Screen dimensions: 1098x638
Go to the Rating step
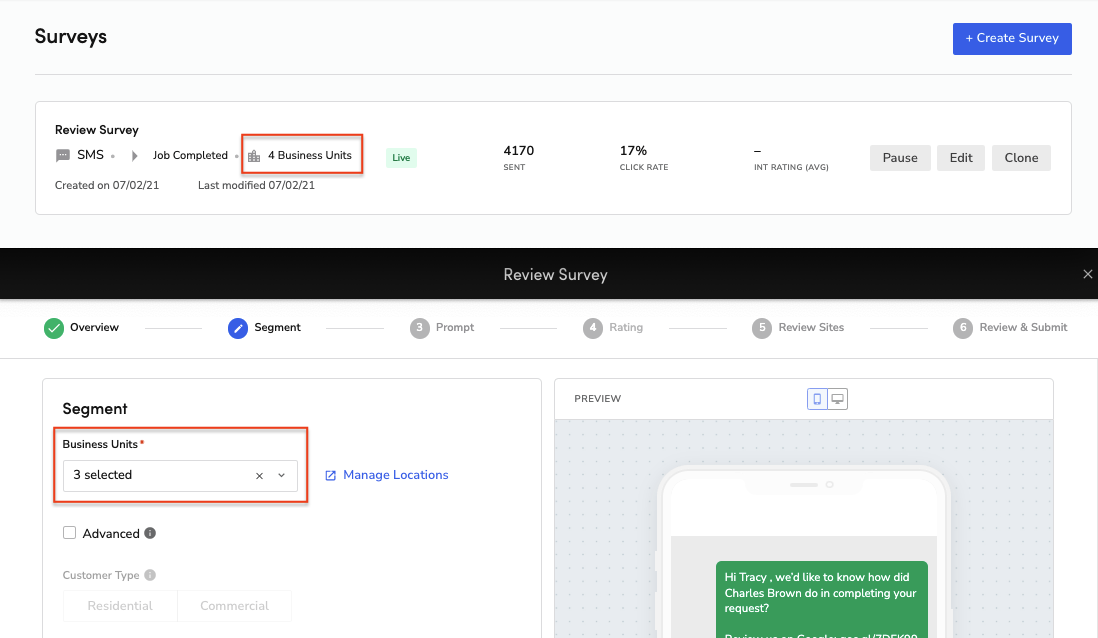click(x=626, y=327)
